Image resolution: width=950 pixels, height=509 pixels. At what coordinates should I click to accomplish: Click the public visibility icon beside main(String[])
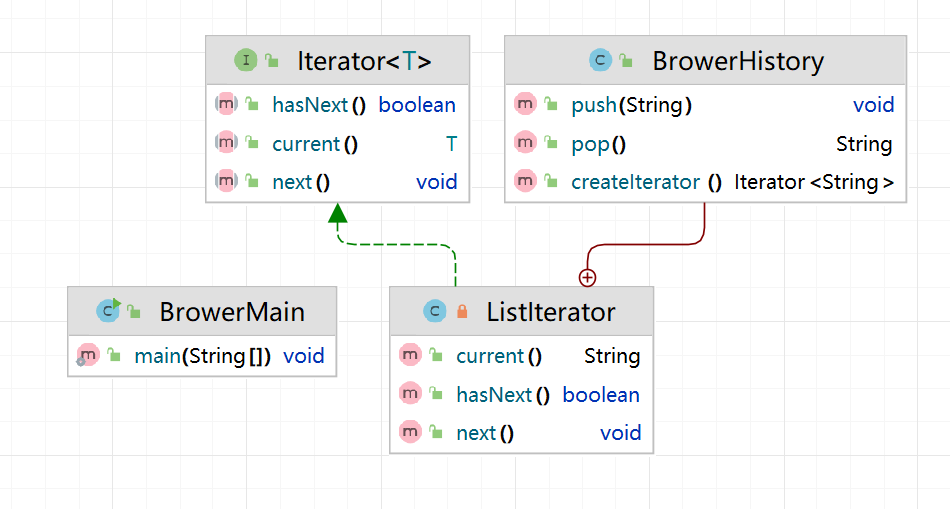click(114, 355)
